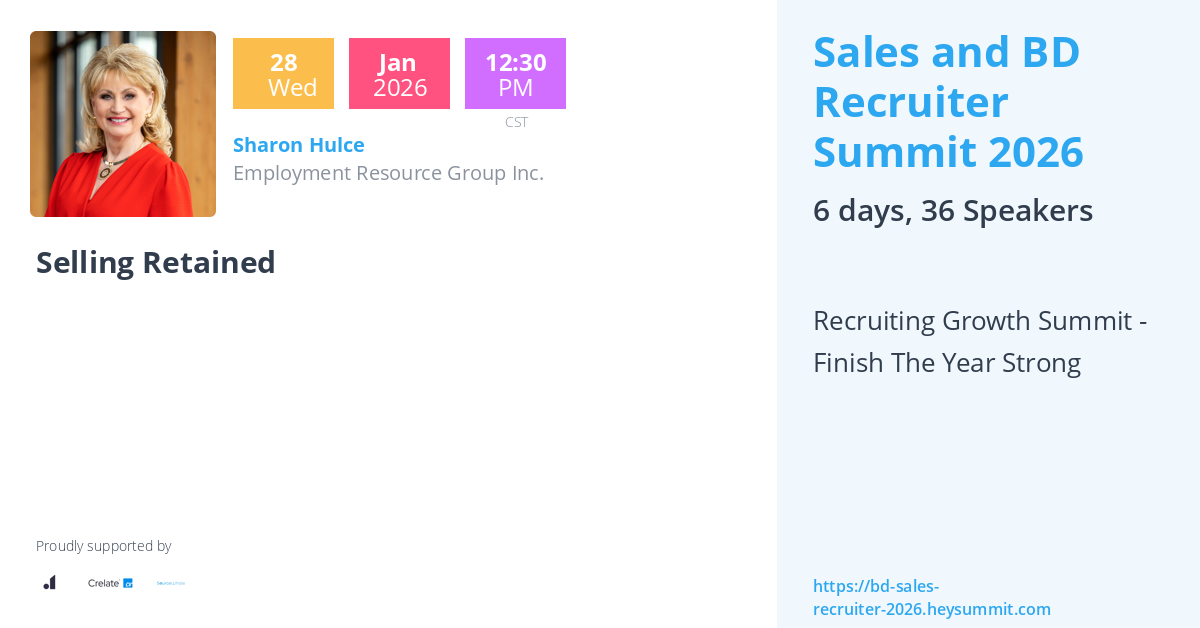Viewport: 1200px width, 628px height.
Task: Click the Selling Retained session title
Action: click(x=156, y=262)
